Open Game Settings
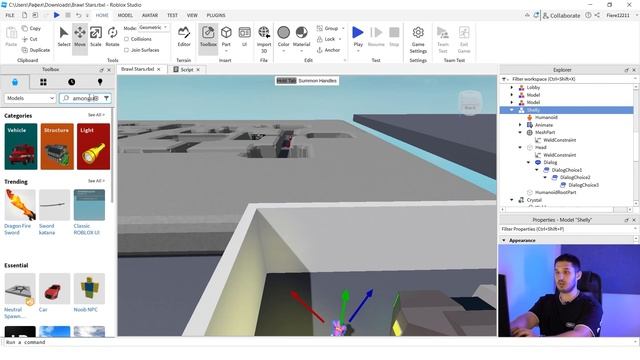 click(x=418, y=40)
